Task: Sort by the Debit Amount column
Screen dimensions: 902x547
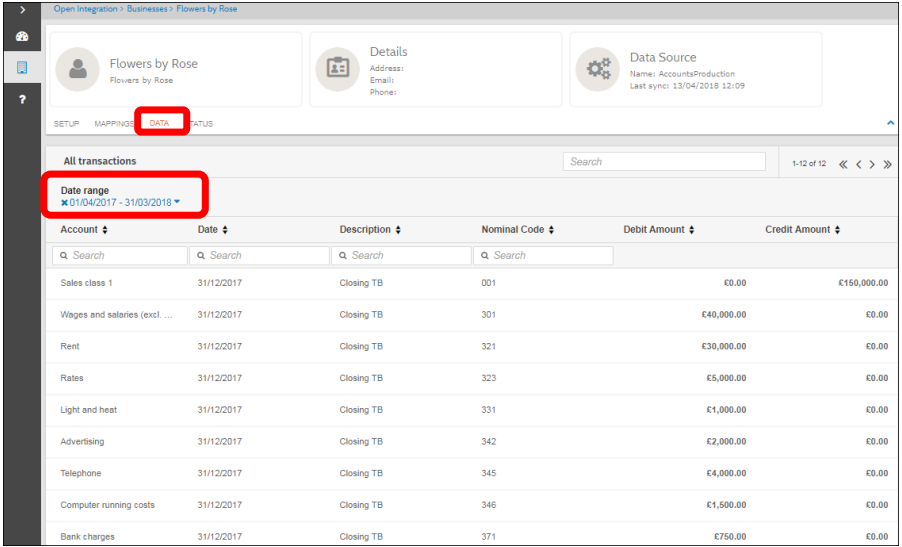Action: [659, 229]
